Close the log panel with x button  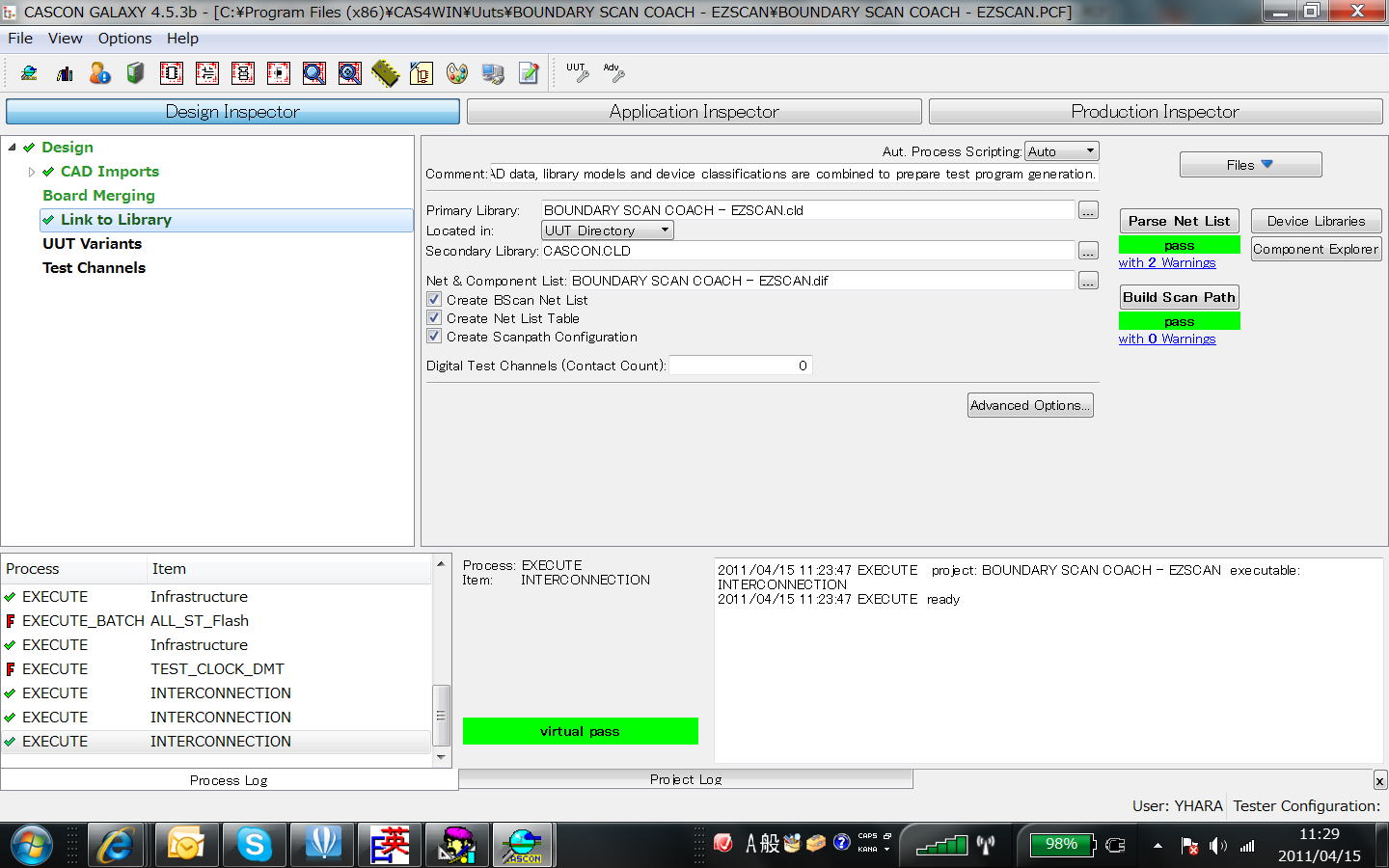coord(1379,780)
